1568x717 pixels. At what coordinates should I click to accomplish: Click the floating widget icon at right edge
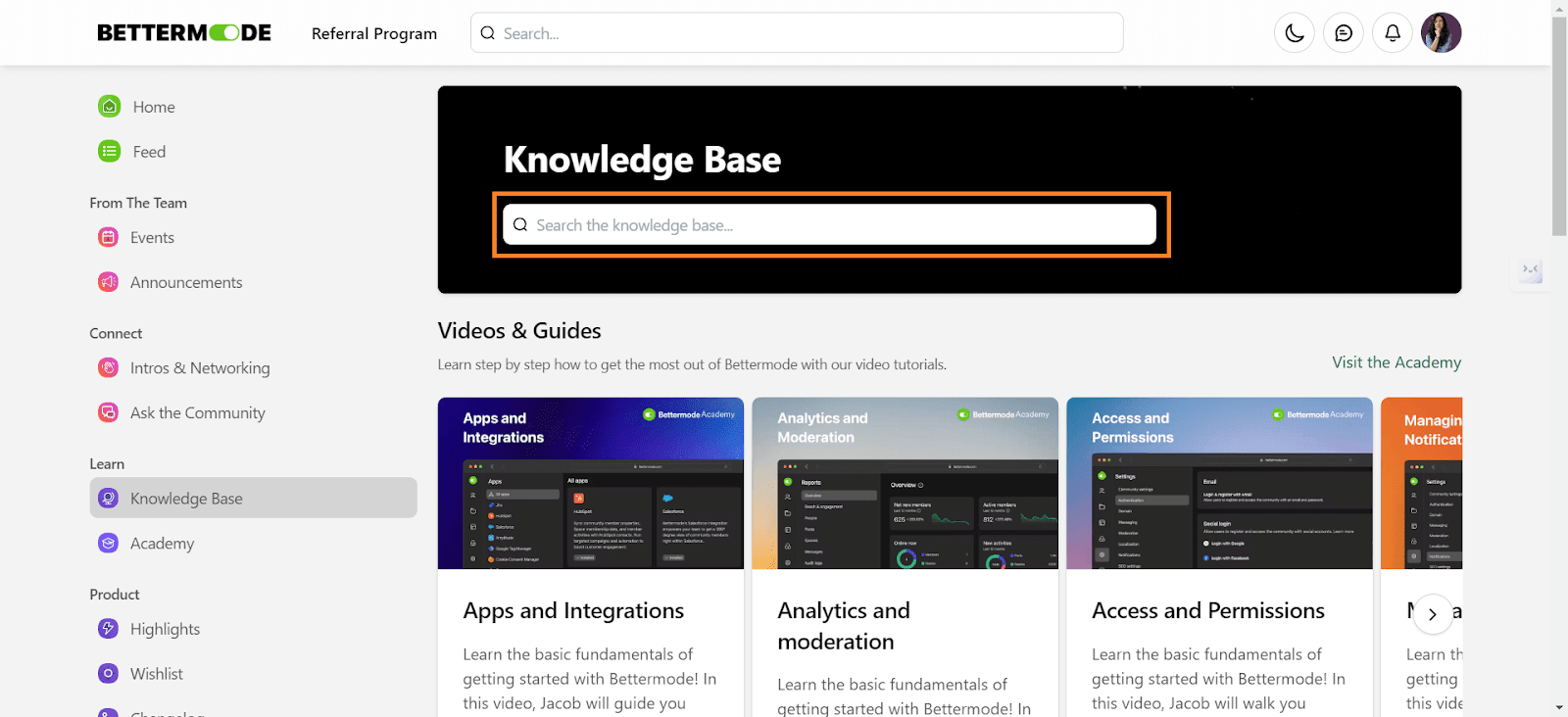(x=1531, y=270)
